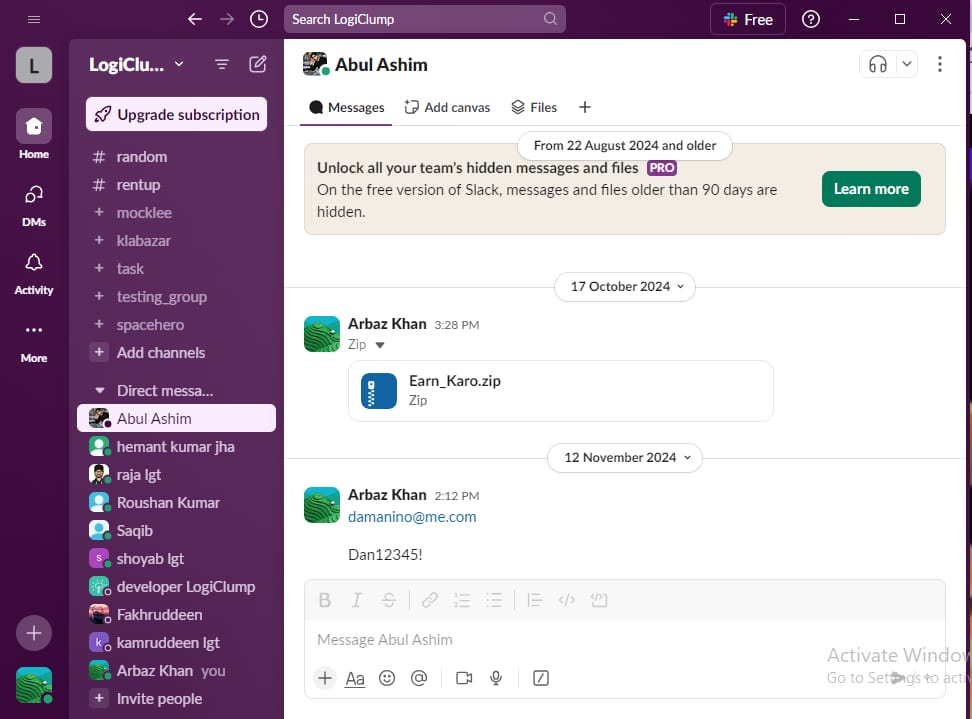Click the compose new message icon
The width and height of the screenshot is (972, 719).
tap(258, 64)
